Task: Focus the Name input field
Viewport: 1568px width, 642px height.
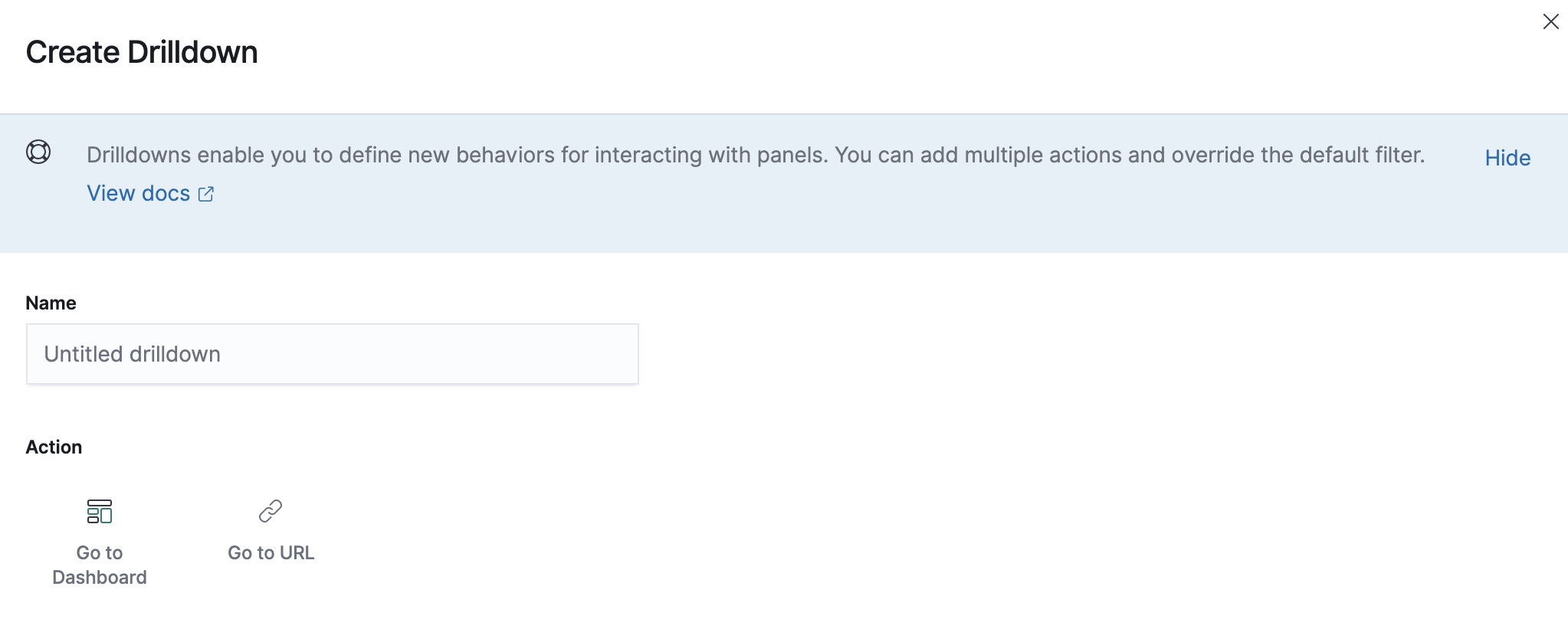Action: (332, 354)
